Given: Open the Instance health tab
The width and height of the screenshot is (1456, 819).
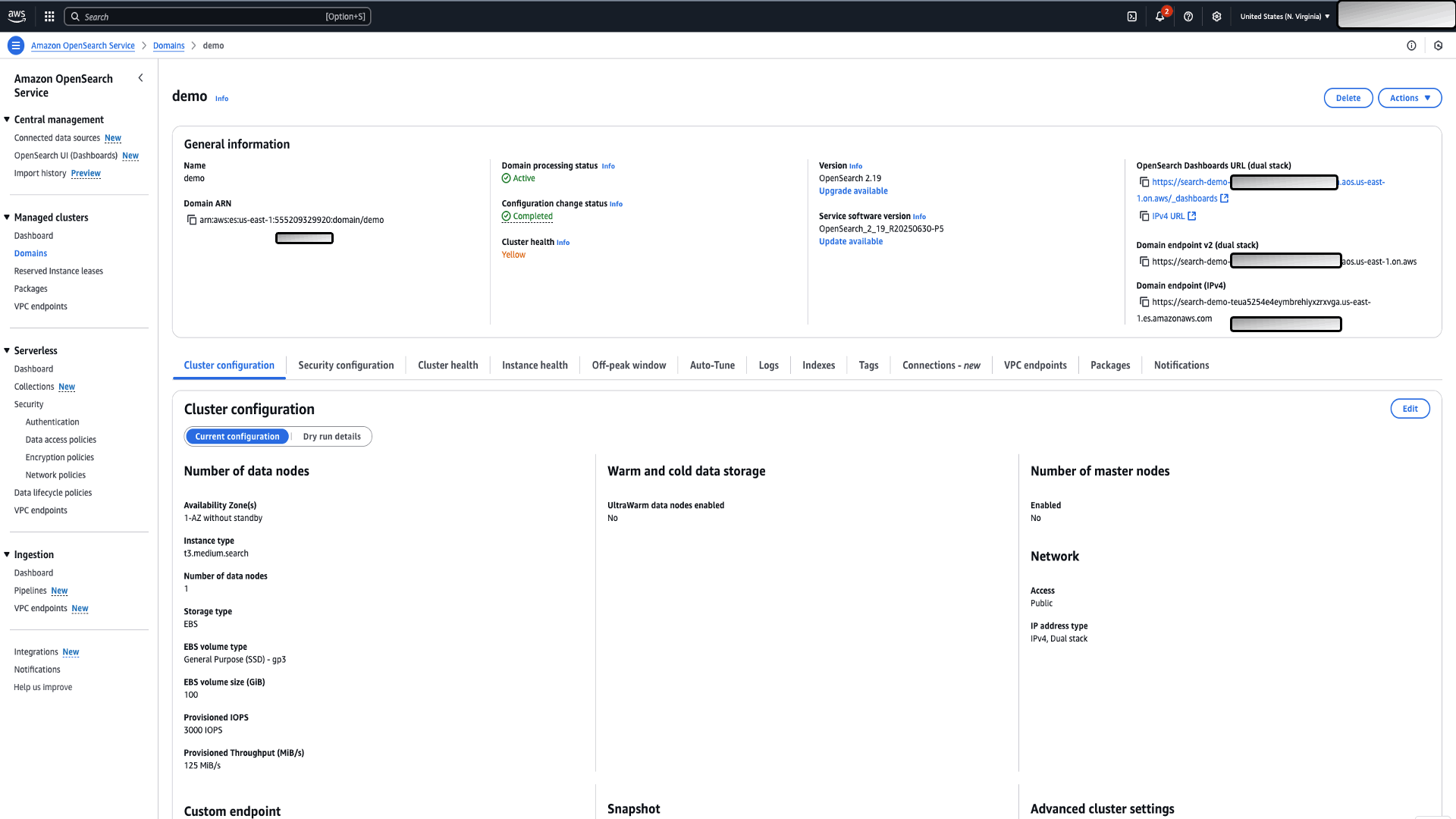Looking at the screenshot, I should pos(534,366).
